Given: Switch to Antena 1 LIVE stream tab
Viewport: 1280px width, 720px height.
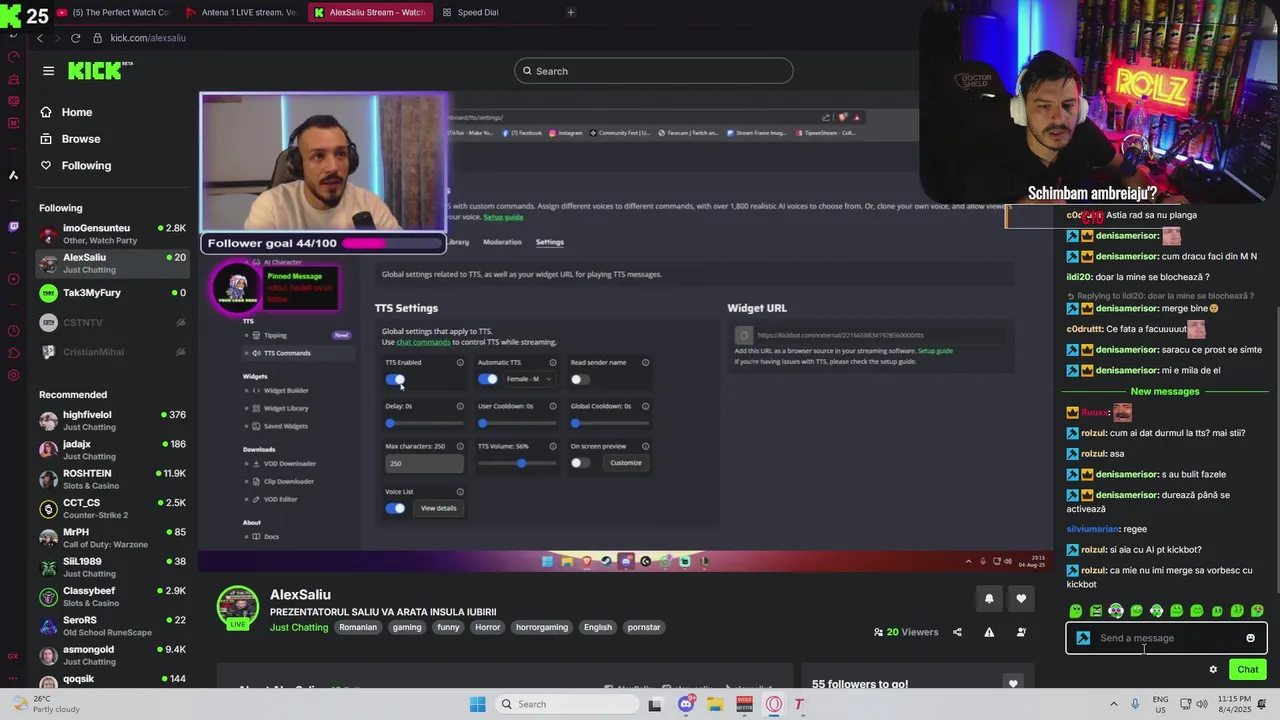Looking at the screenshot, I should click(x=243, y=12).
